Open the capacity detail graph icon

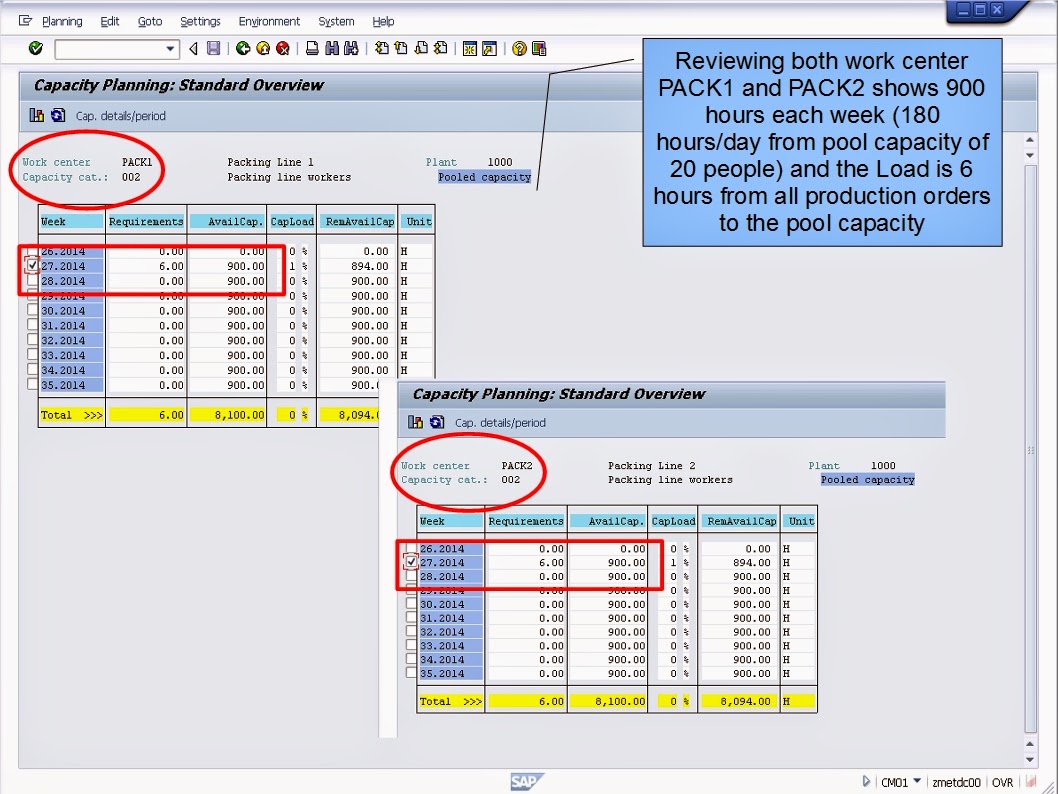[36, 113]
